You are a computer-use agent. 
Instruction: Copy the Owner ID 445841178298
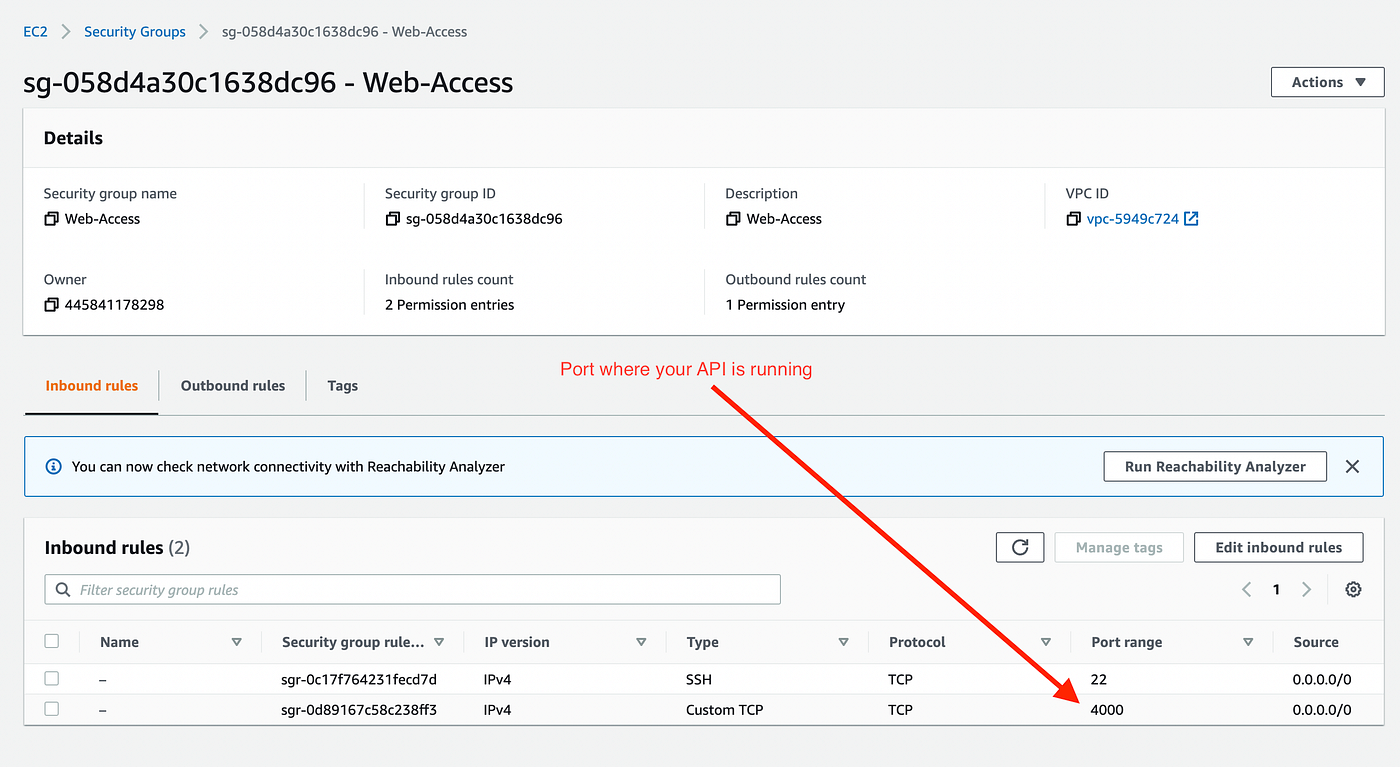[51, 305]
